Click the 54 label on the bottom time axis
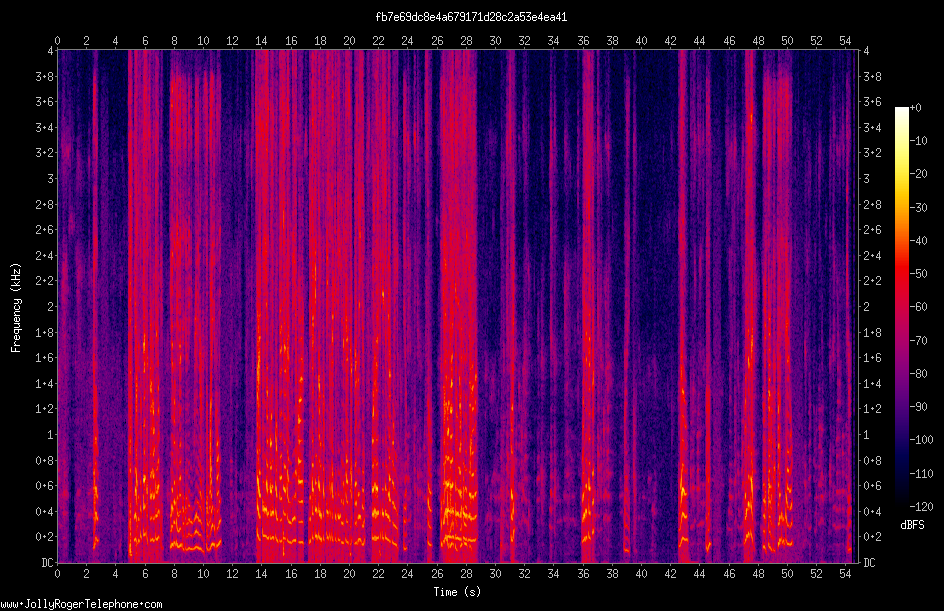 [845, 574]
